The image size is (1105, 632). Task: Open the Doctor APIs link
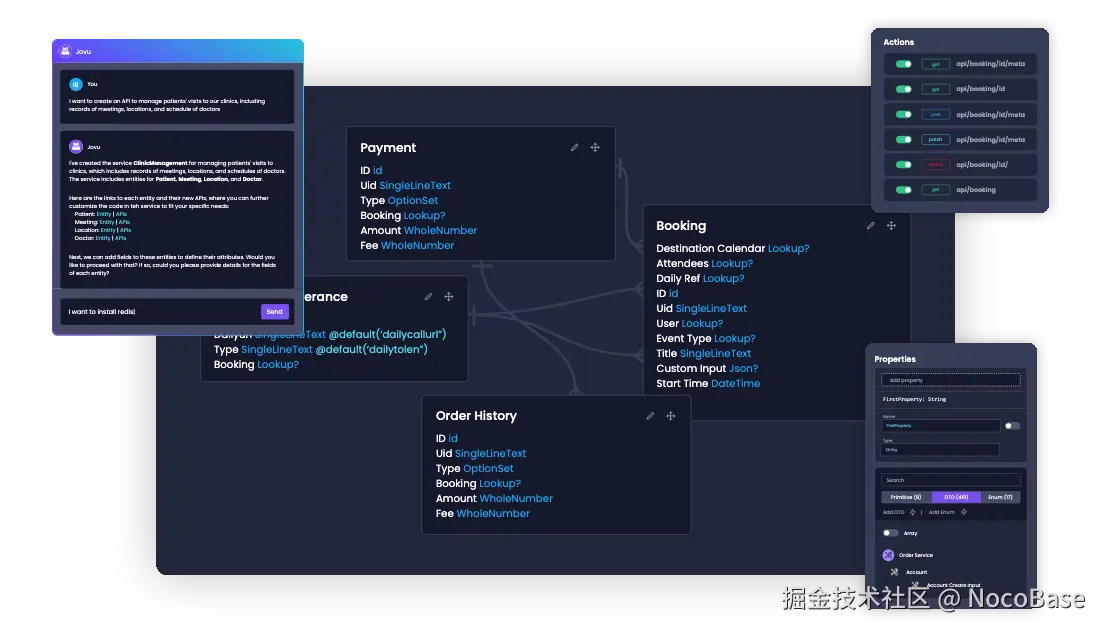(121, 238)
